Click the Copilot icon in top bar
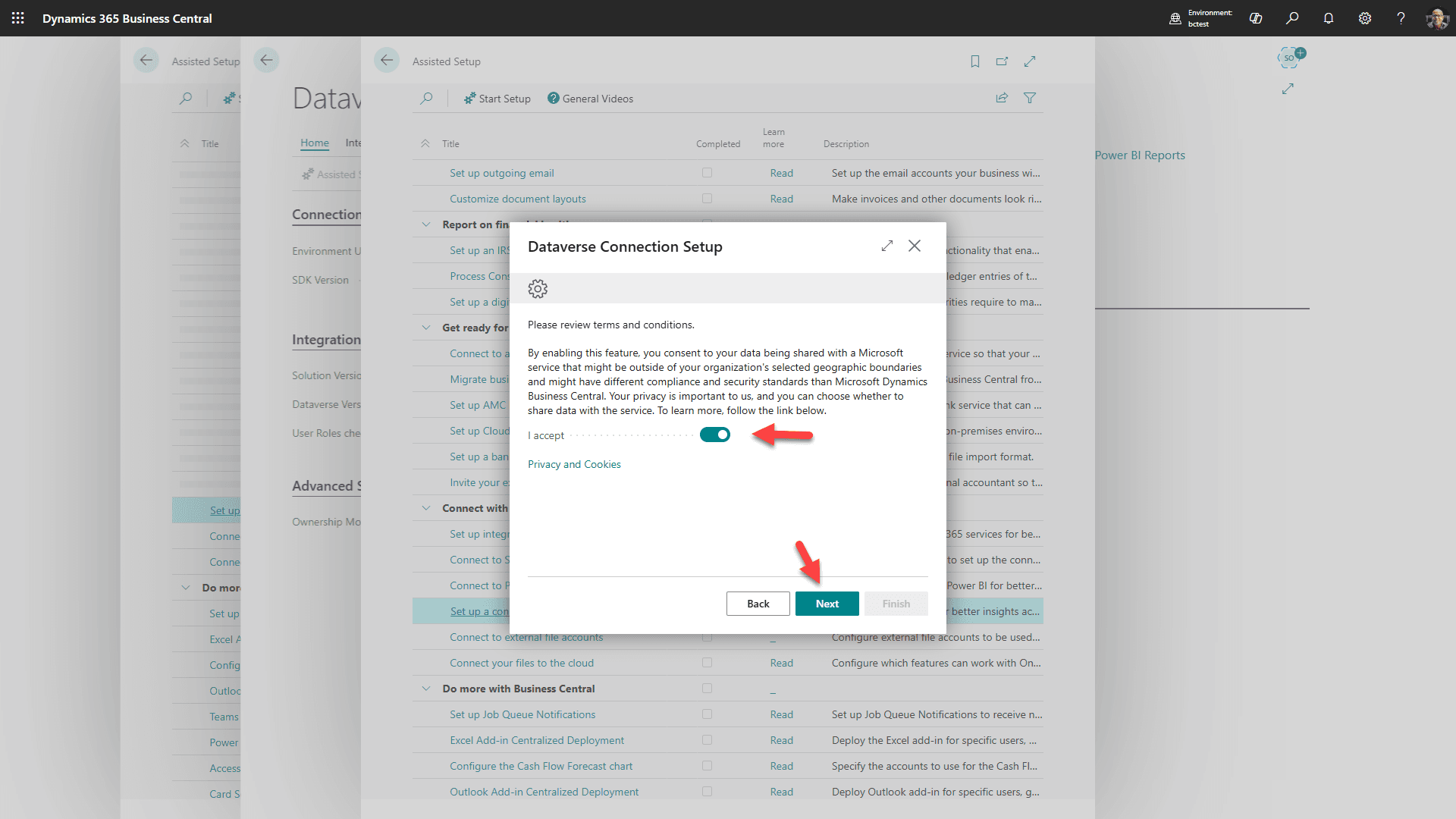The image size is (1456, 819). [1256, 18]
